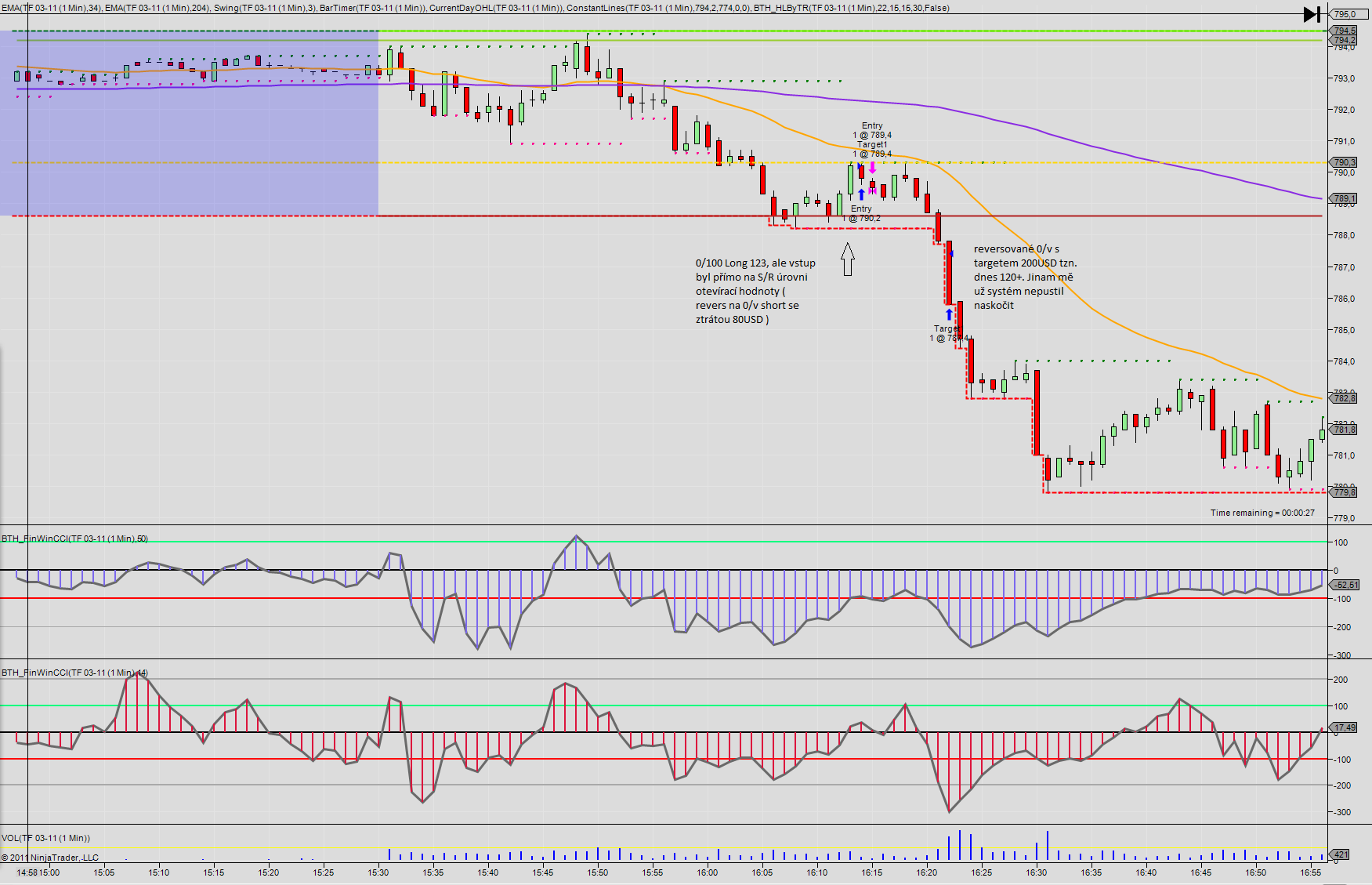Click the 786,0 label on the price axis

(1345, 299)
